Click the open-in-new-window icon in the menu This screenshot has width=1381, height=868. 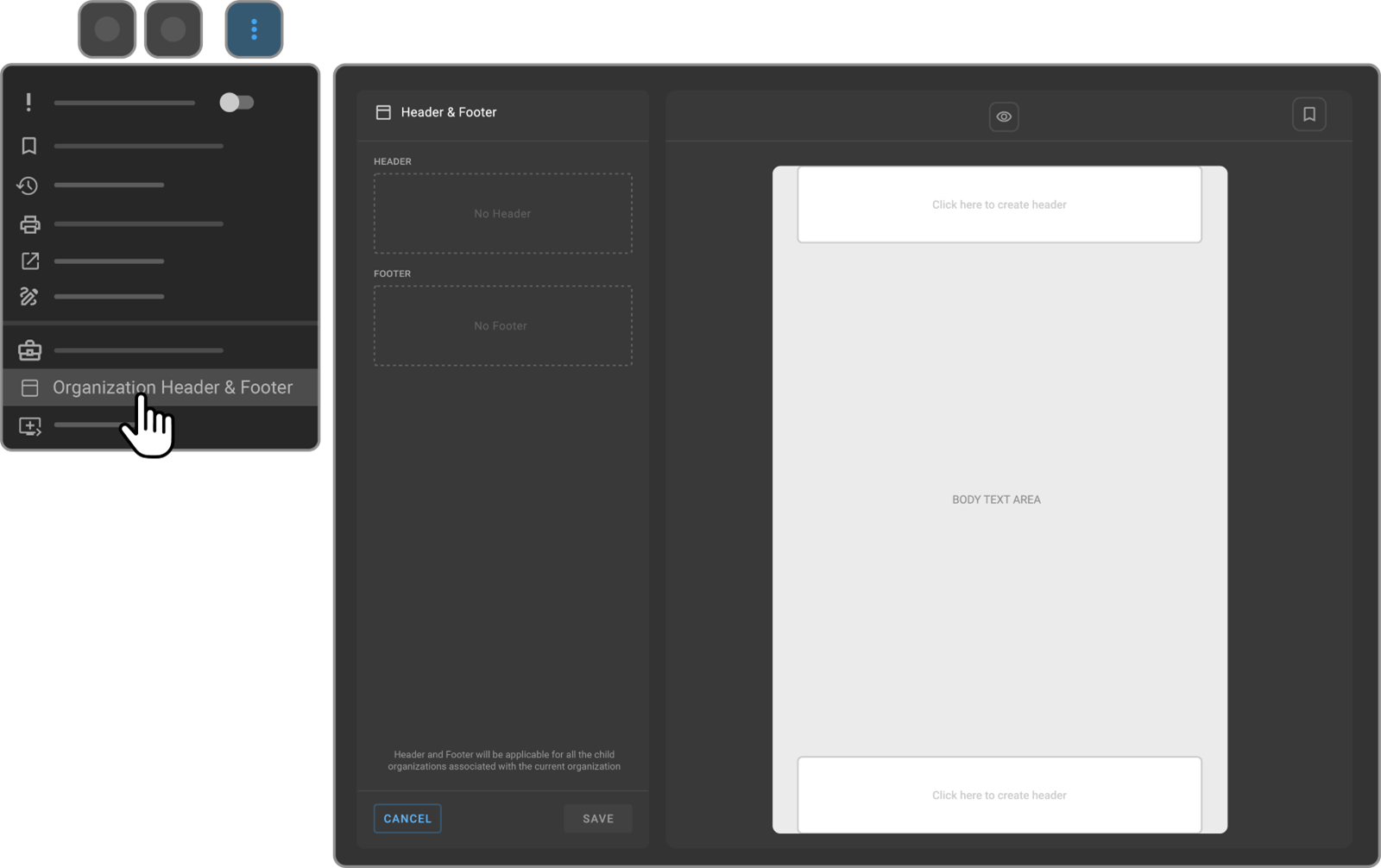[28, 261]
